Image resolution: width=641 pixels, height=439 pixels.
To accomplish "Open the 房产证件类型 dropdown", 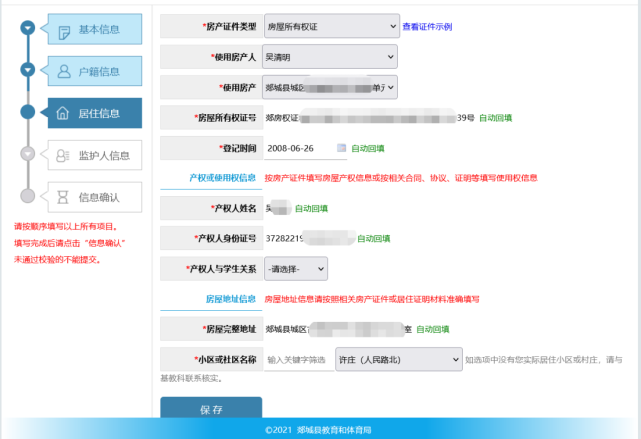I will (x=332, y=26).
